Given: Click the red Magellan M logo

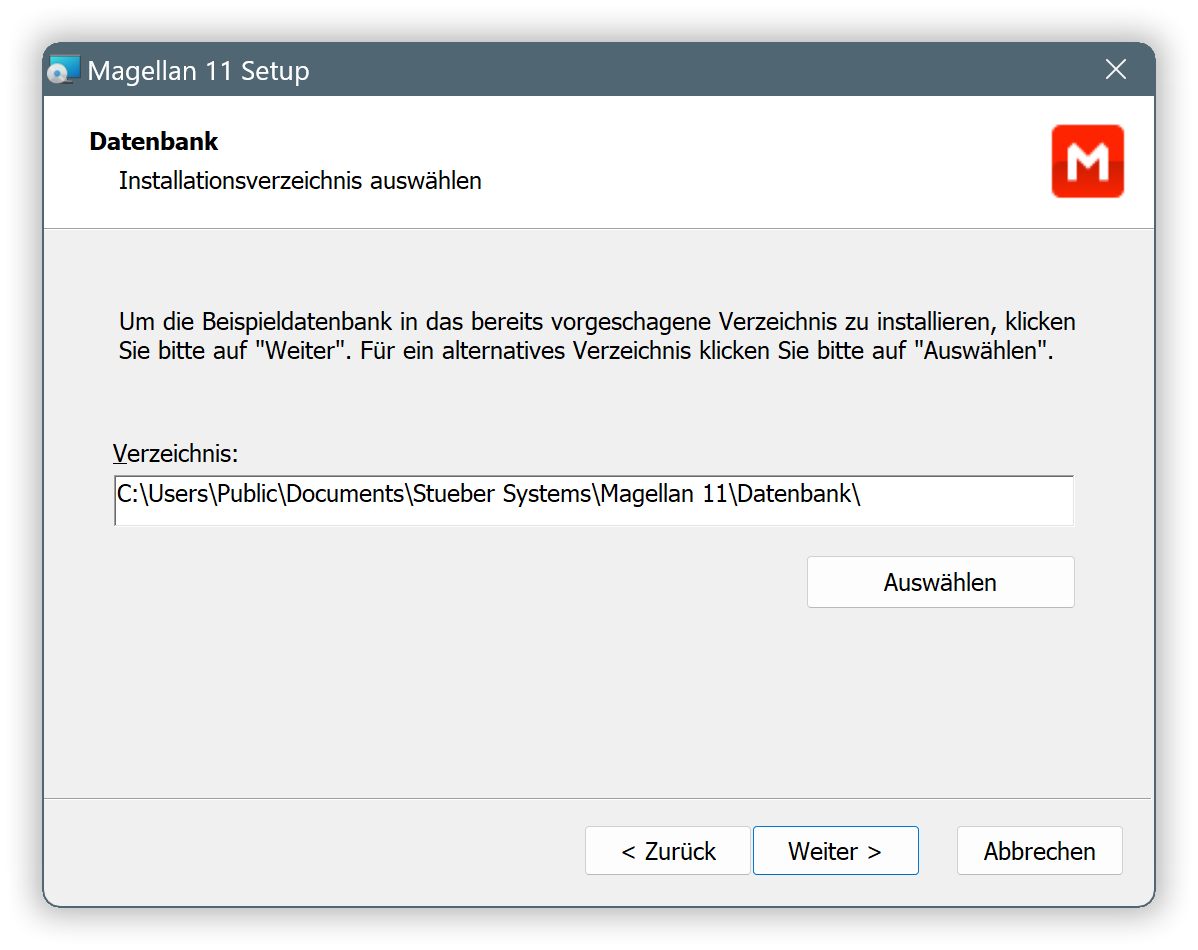Looking at the screenshot, I should (x=1087, y=161).
